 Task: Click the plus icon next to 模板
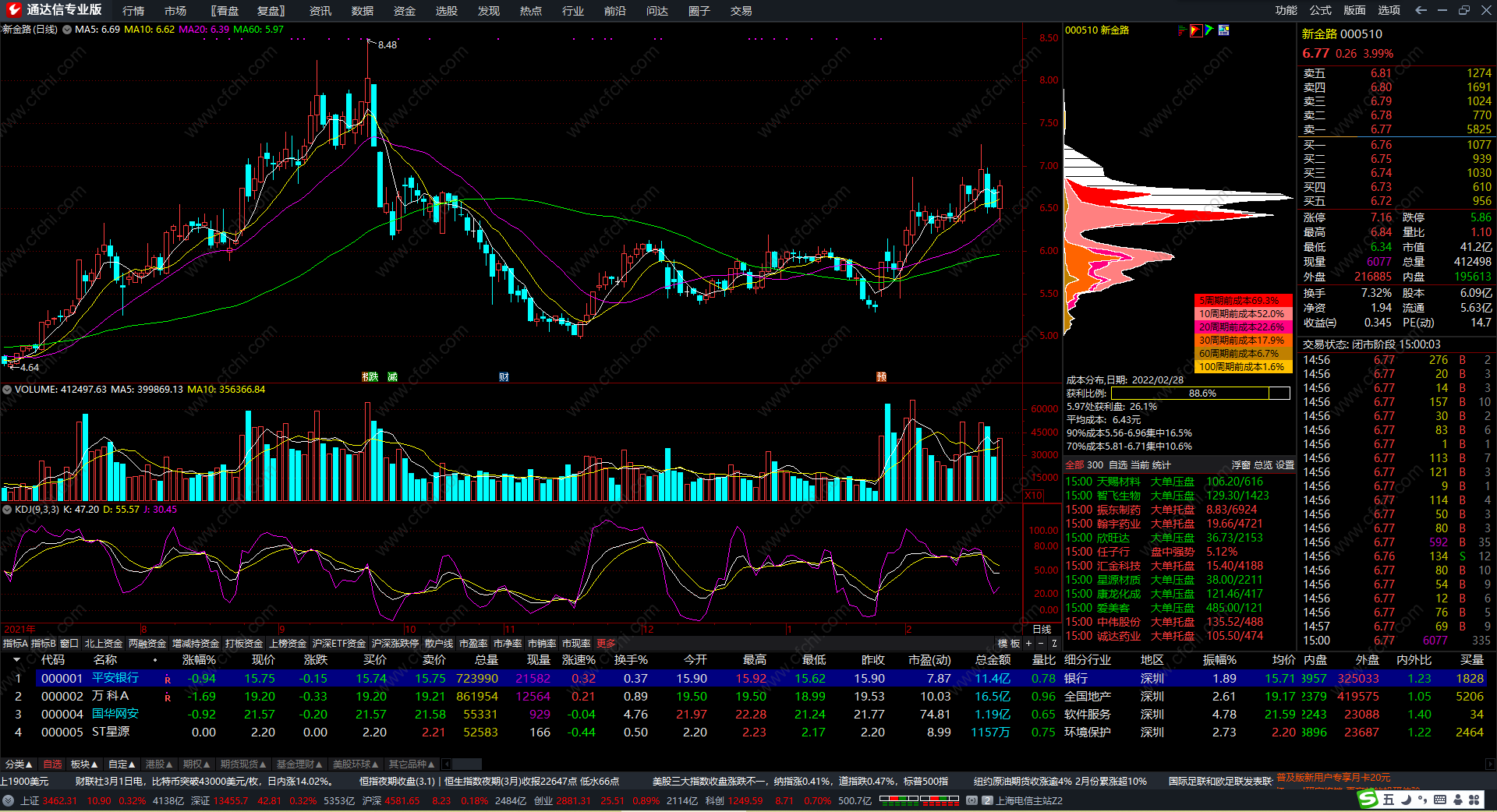(1028, 644)
